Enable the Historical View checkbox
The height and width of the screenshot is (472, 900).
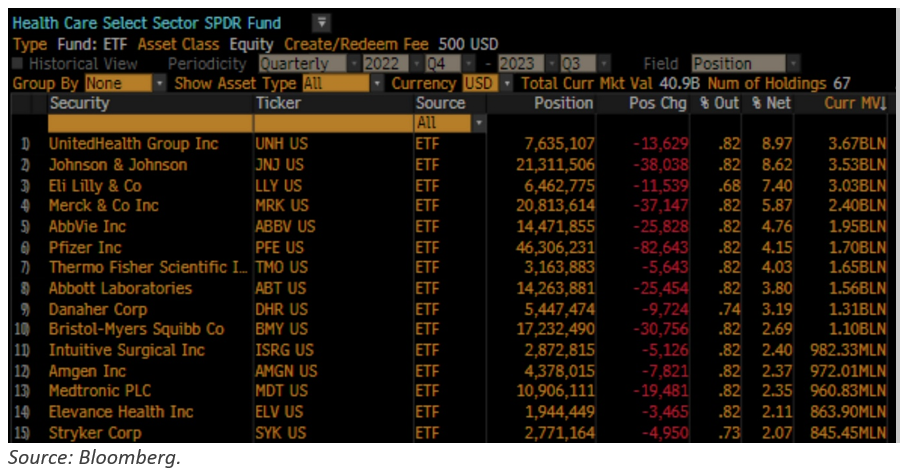tap(18, 63)
